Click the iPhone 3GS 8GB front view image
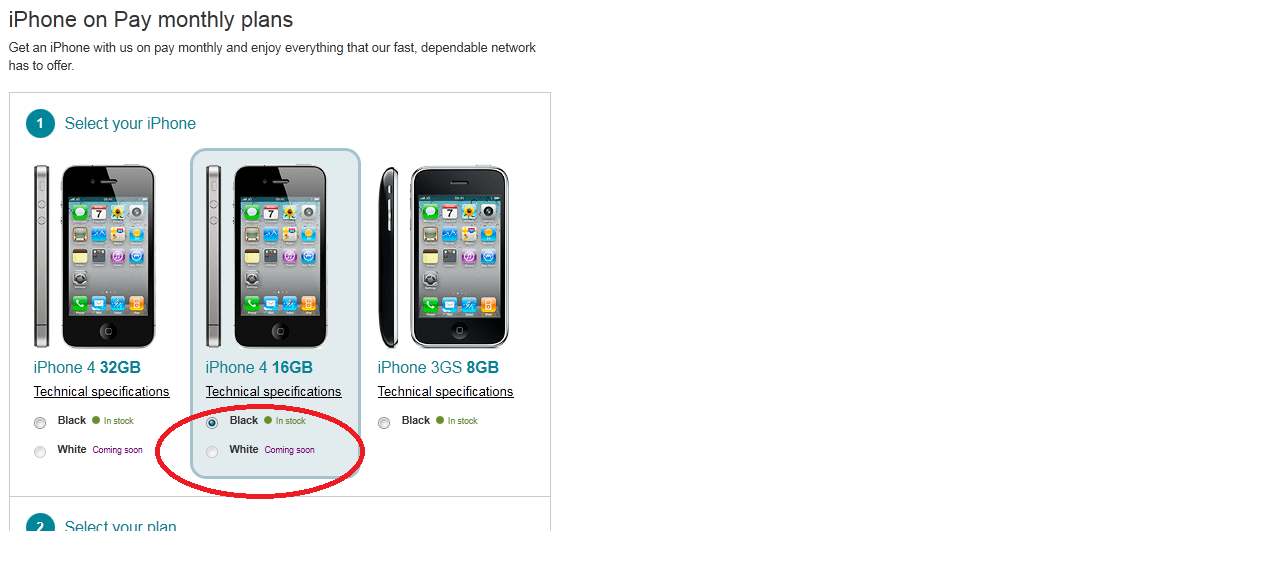This screenshot has width=1262, height=573. tap(459, 257)
